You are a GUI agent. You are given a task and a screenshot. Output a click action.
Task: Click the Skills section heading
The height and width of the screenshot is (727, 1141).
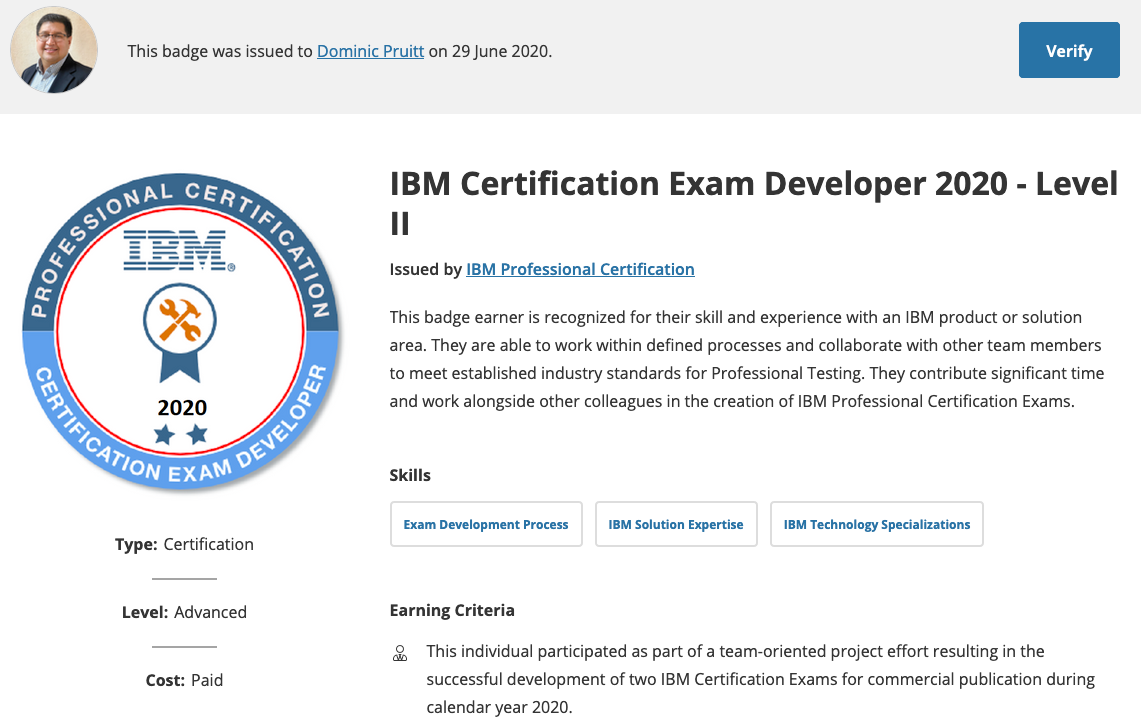pos(410,475)
